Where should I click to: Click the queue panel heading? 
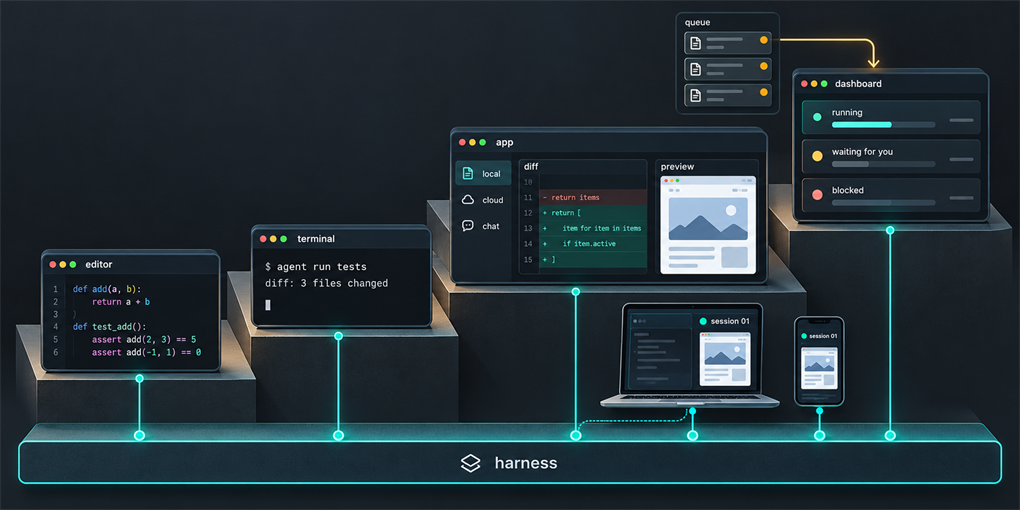point(697,23)
